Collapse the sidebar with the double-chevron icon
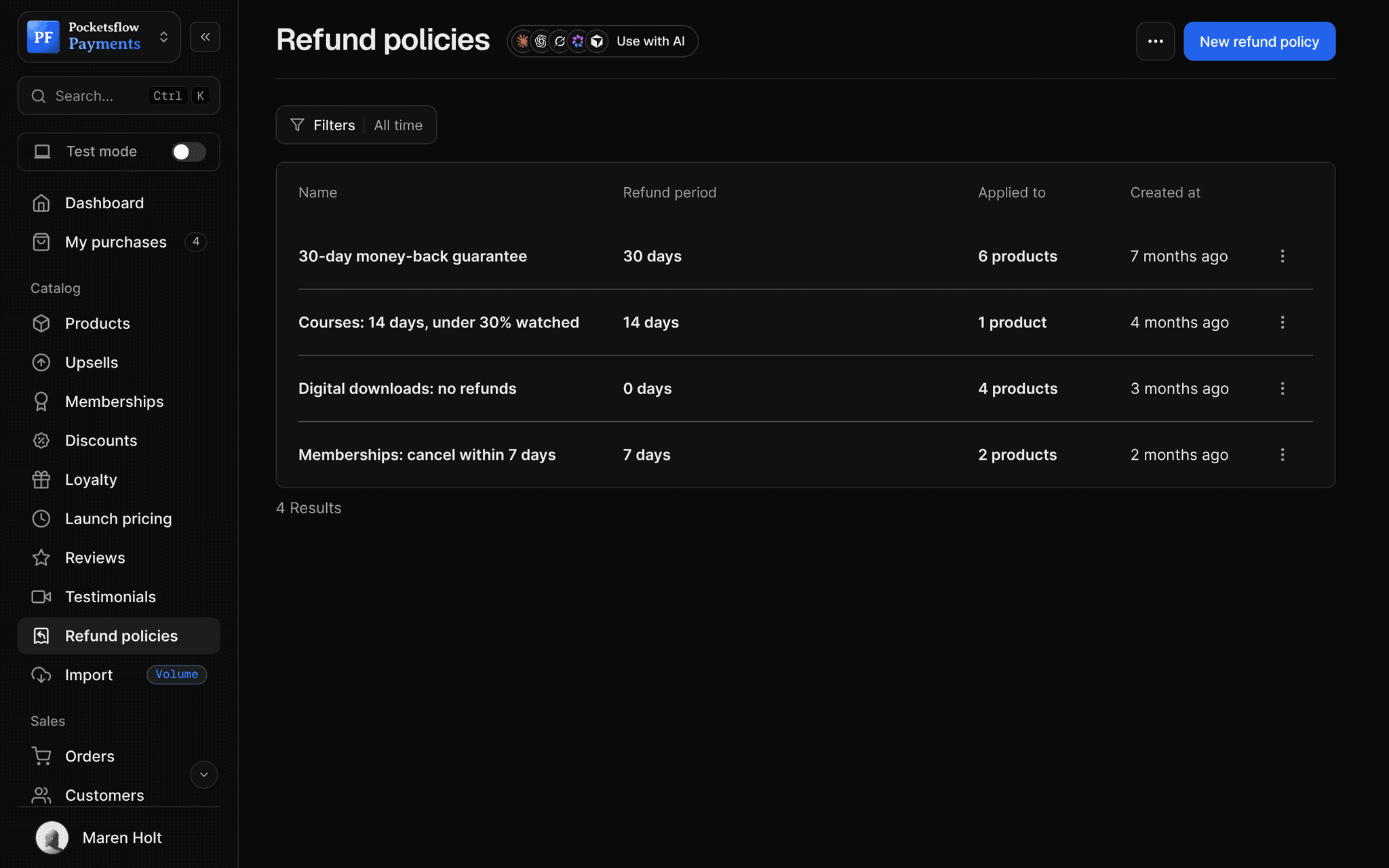This screenshot has height=868, width=1389. point(205,37)
